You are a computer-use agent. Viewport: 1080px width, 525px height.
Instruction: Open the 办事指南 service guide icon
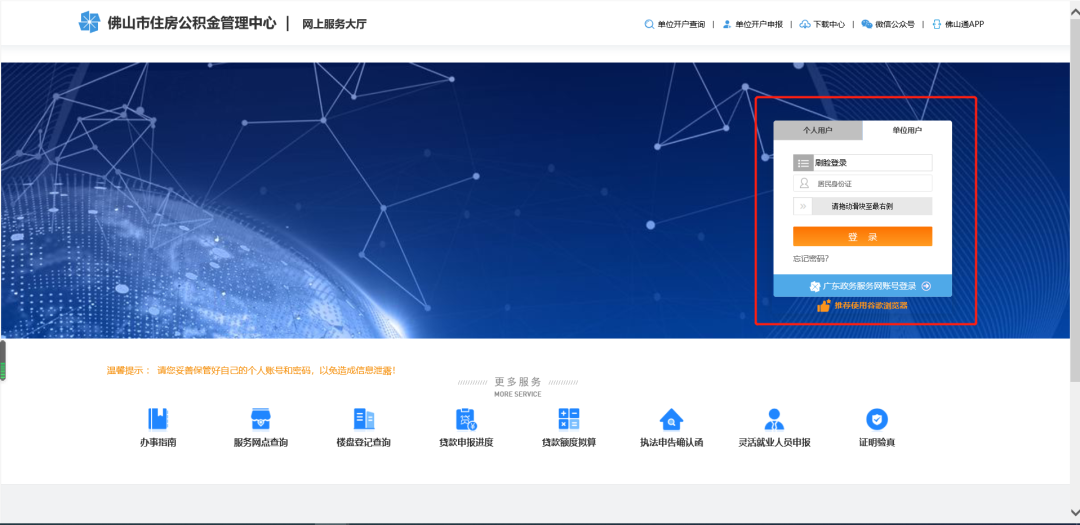click(x=158, y=419)
